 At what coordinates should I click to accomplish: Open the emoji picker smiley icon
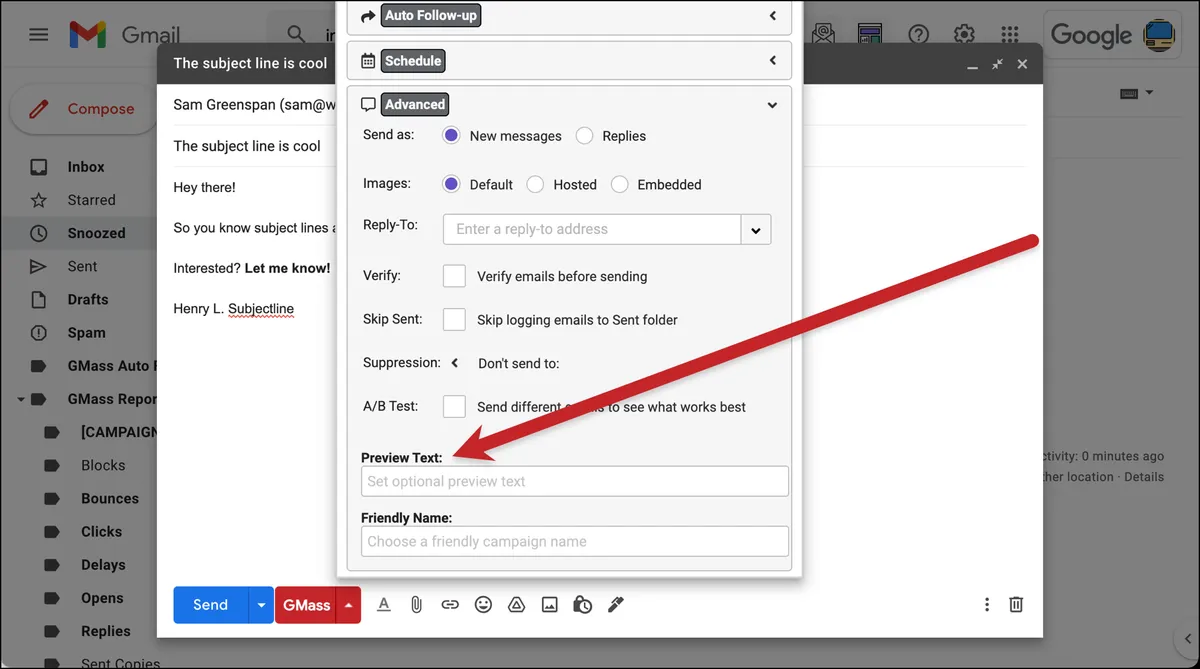point(483,604)
